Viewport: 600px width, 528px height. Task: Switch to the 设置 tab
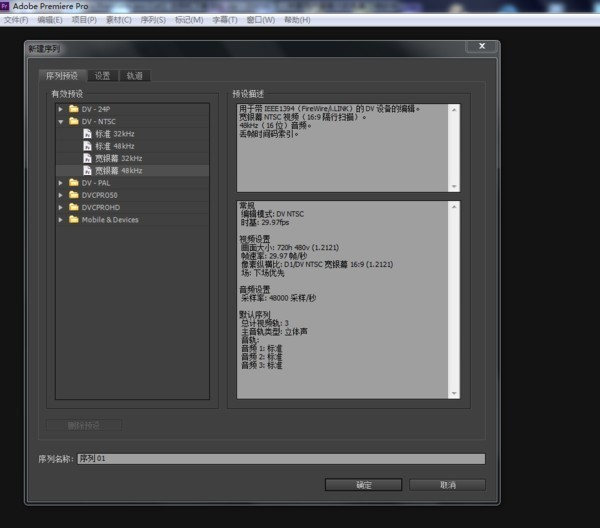click(x=102, y=76)
